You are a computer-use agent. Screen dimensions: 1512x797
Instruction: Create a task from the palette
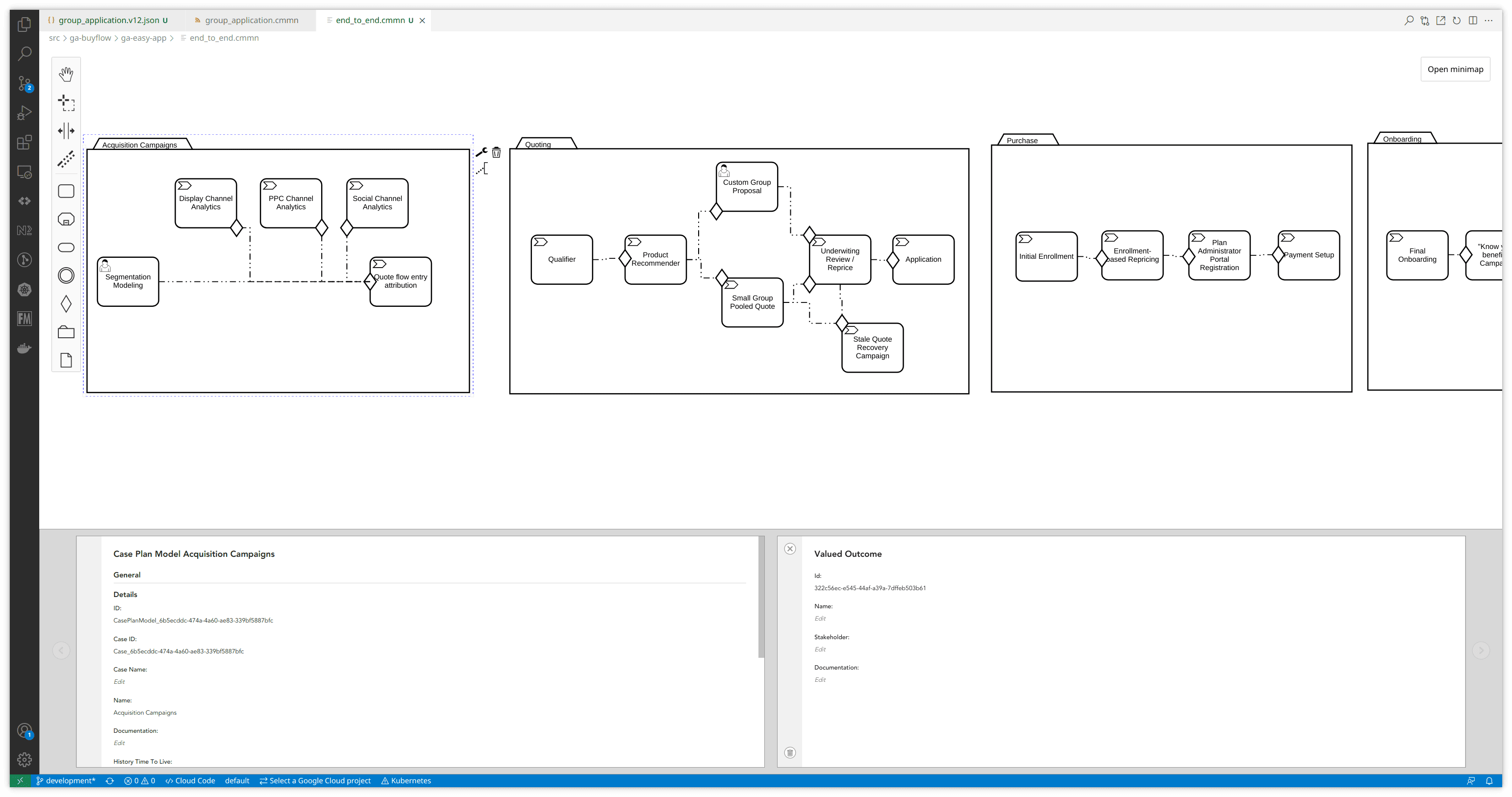point(66,191)
